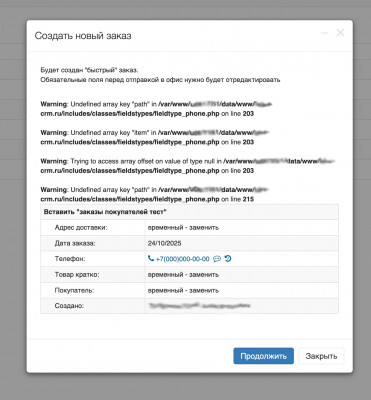Show call history clock icon next to phone
The image size is (371, 400).
228,259
